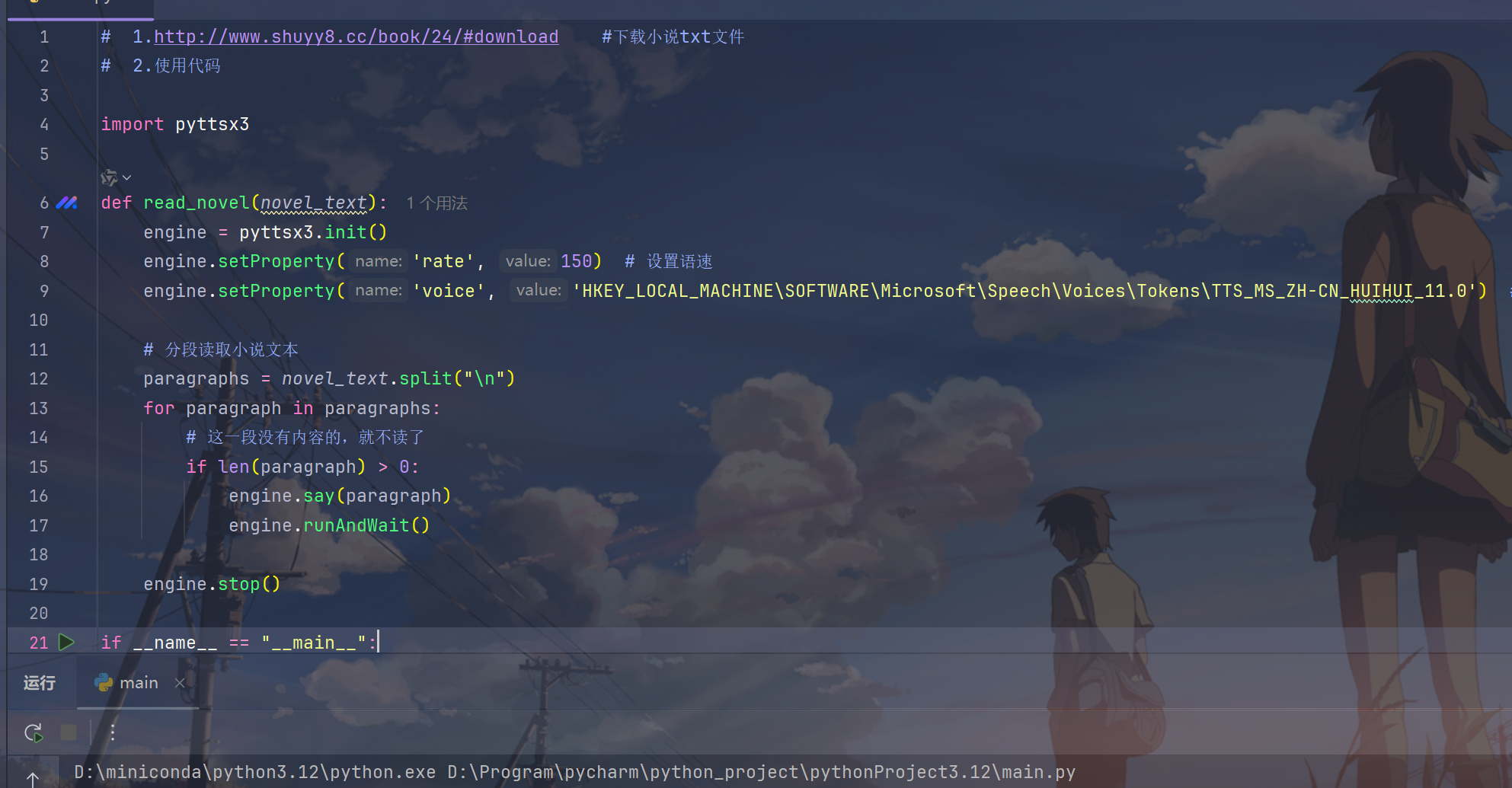
Task: Click the function name "read_novel"
Action: [197, 203]
